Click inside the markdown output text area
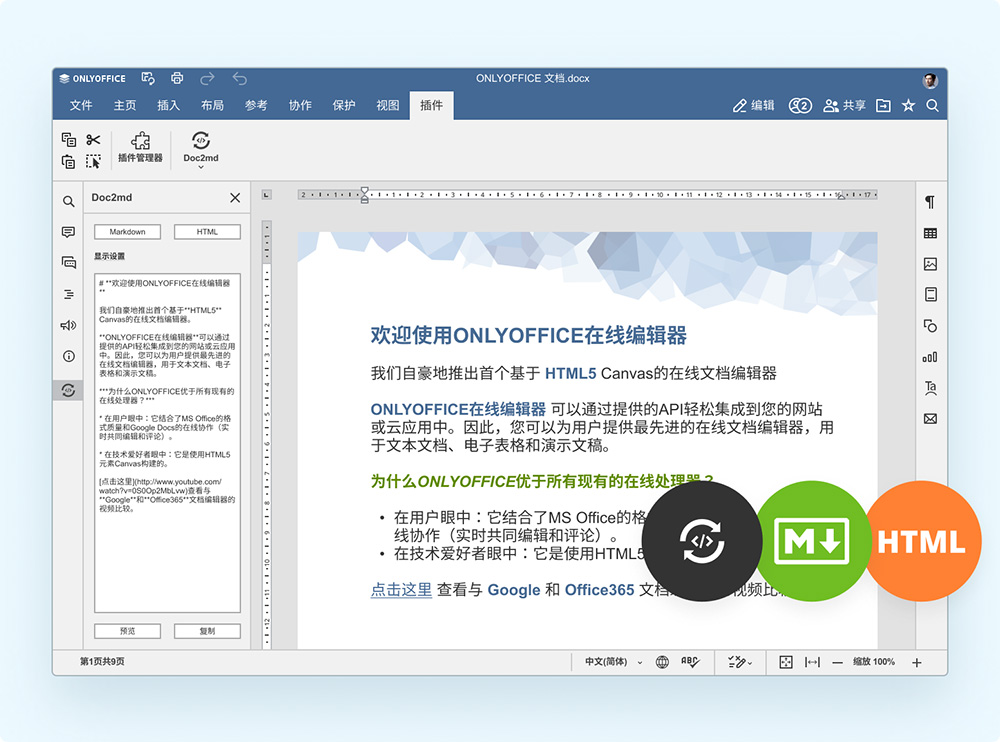Screen dimensions: 1000x742 167,443
